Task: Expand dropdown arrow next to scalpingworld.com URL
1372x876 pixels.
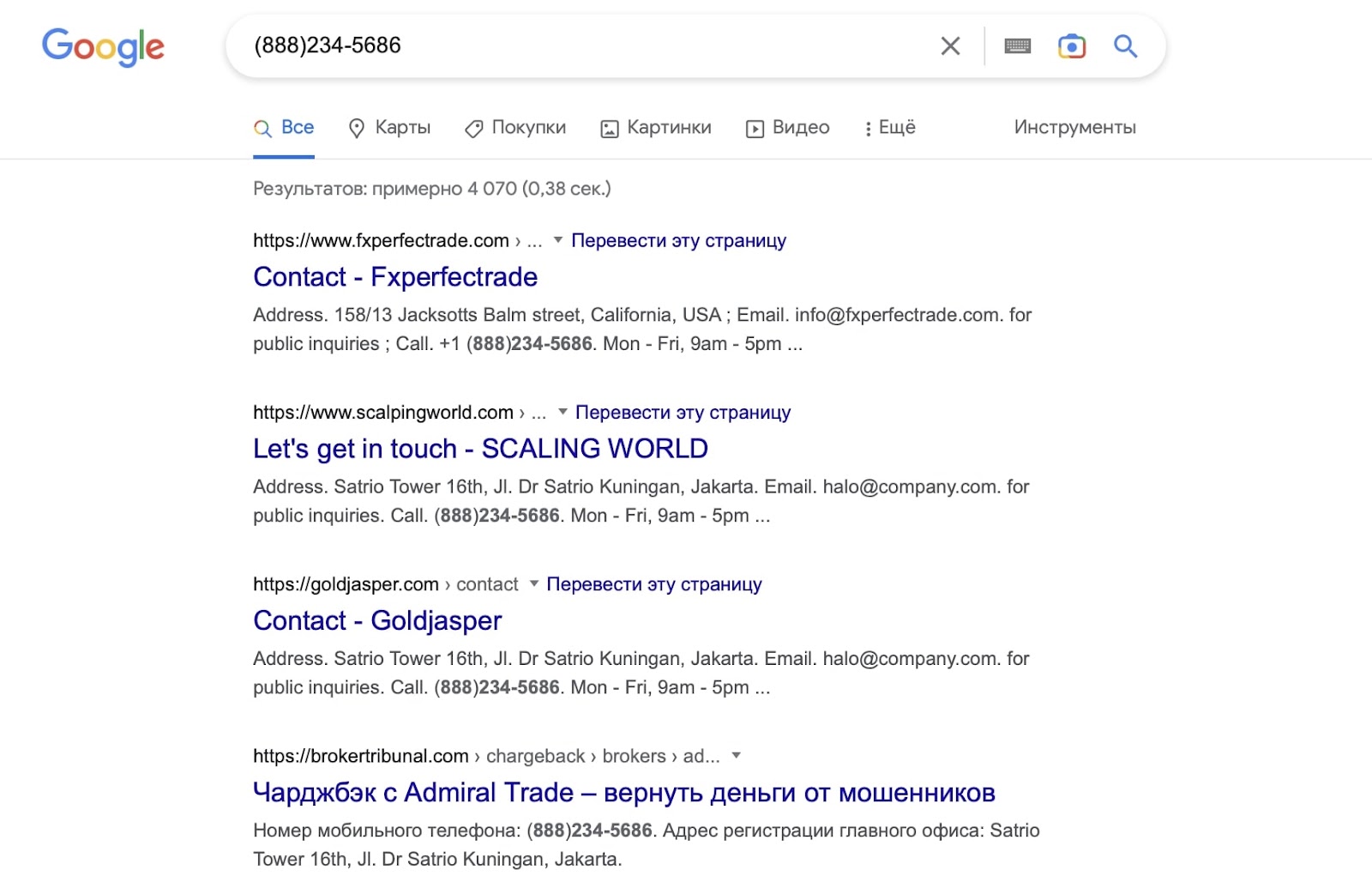Action: point(563,412)
